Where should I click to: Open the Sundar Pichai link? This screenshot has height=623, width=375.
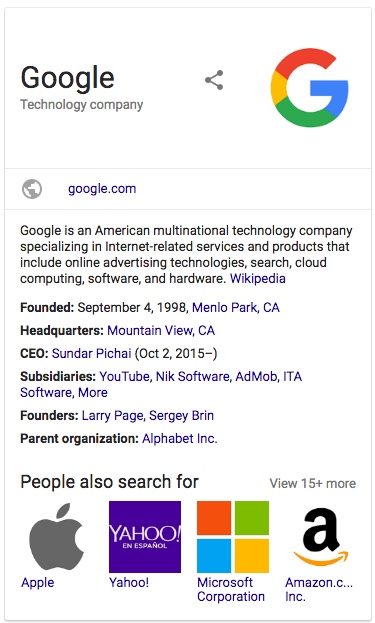tap(91, 353)
